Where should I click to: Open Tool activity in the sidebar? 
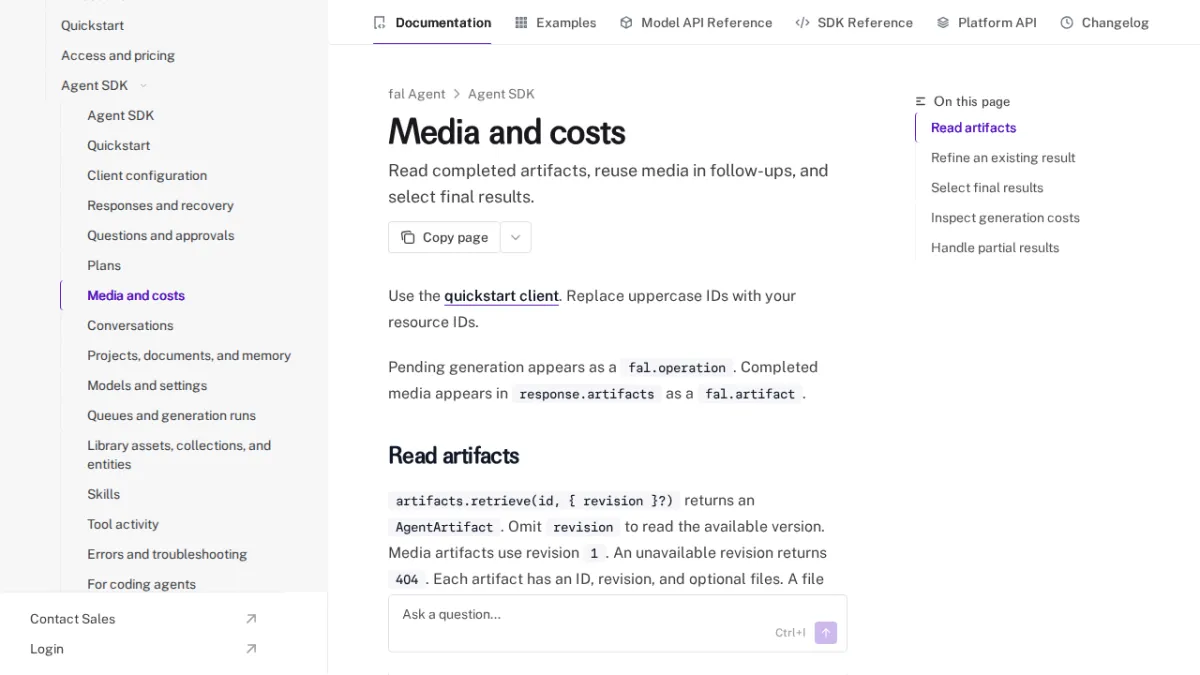coord(123,525)
